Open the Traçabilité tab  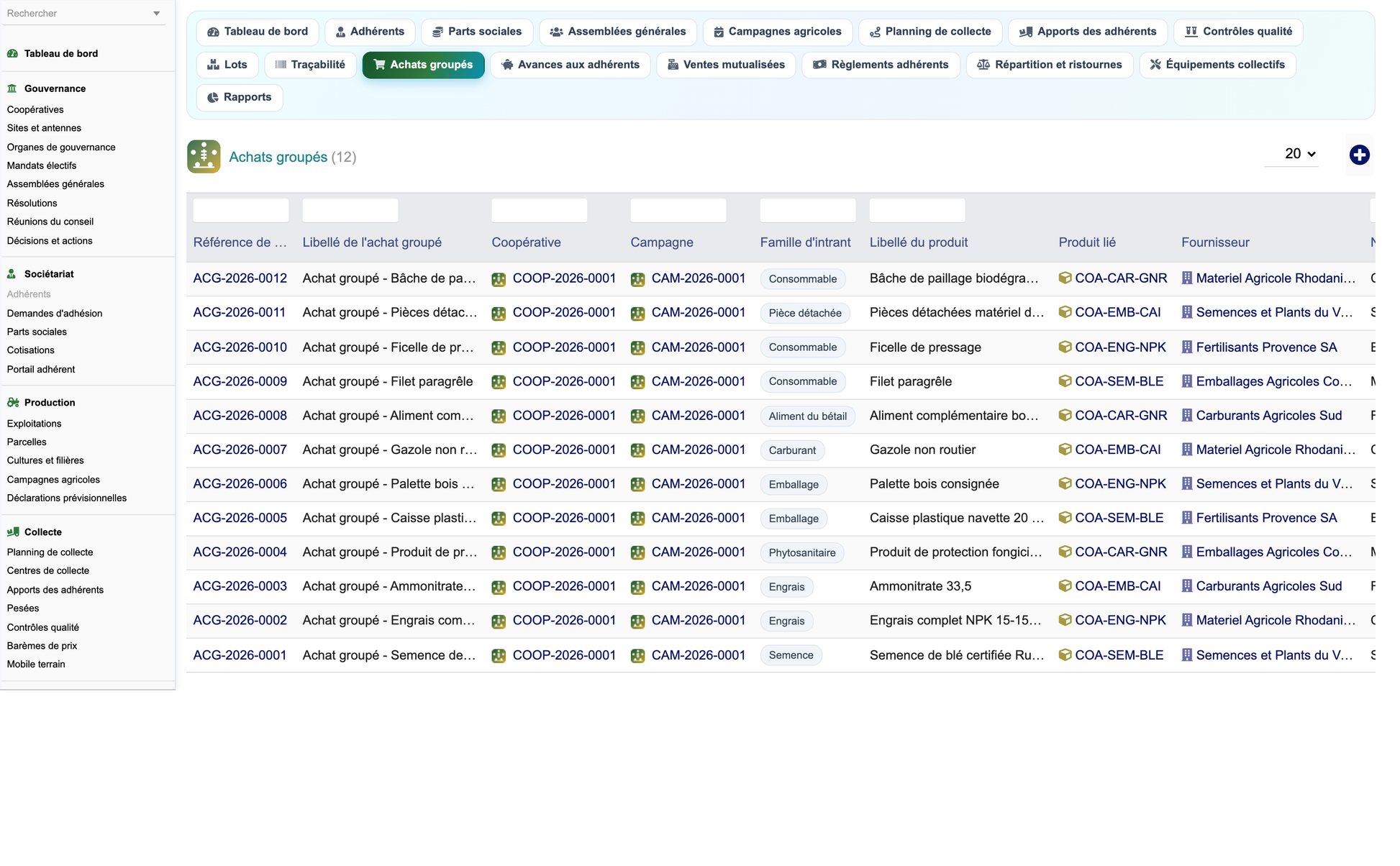pos(310,65)
